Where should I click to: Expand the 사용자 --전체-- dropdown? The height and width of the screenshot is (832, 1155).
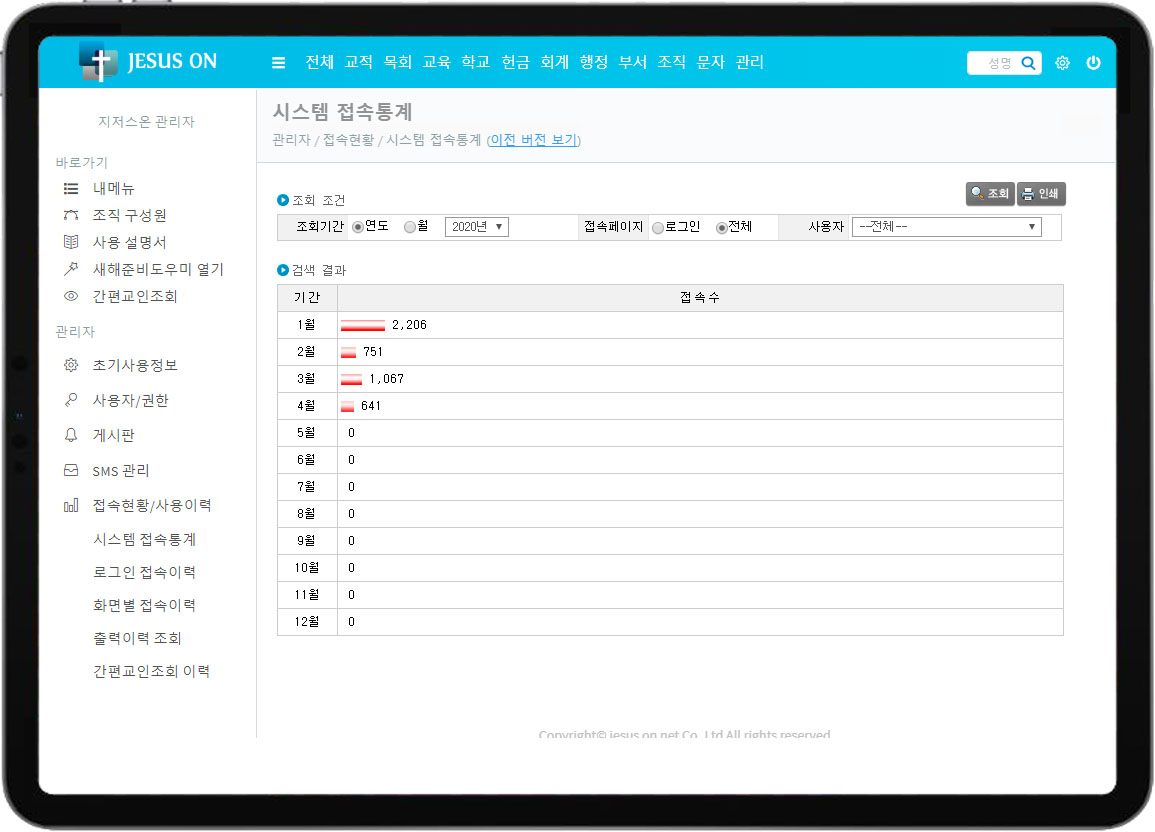tap(946, 227)
